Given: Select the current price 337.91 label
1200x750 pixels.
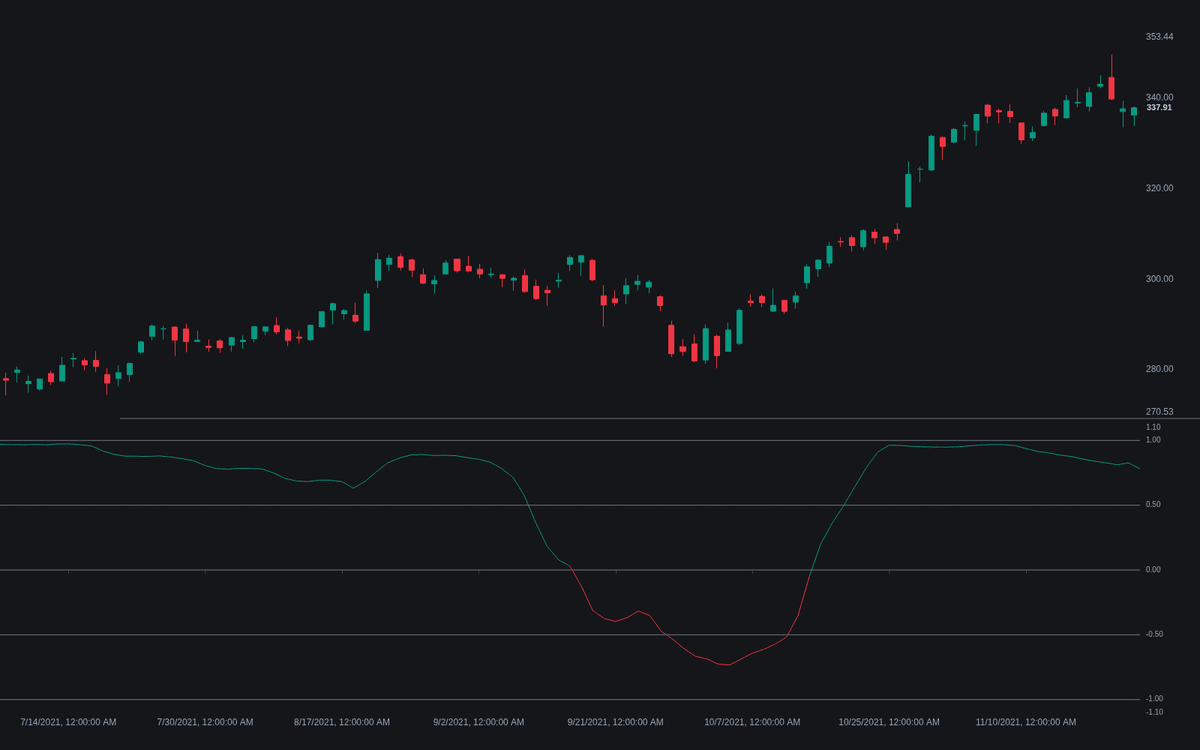Looking at the screenshot, I should coord(1159,107).
